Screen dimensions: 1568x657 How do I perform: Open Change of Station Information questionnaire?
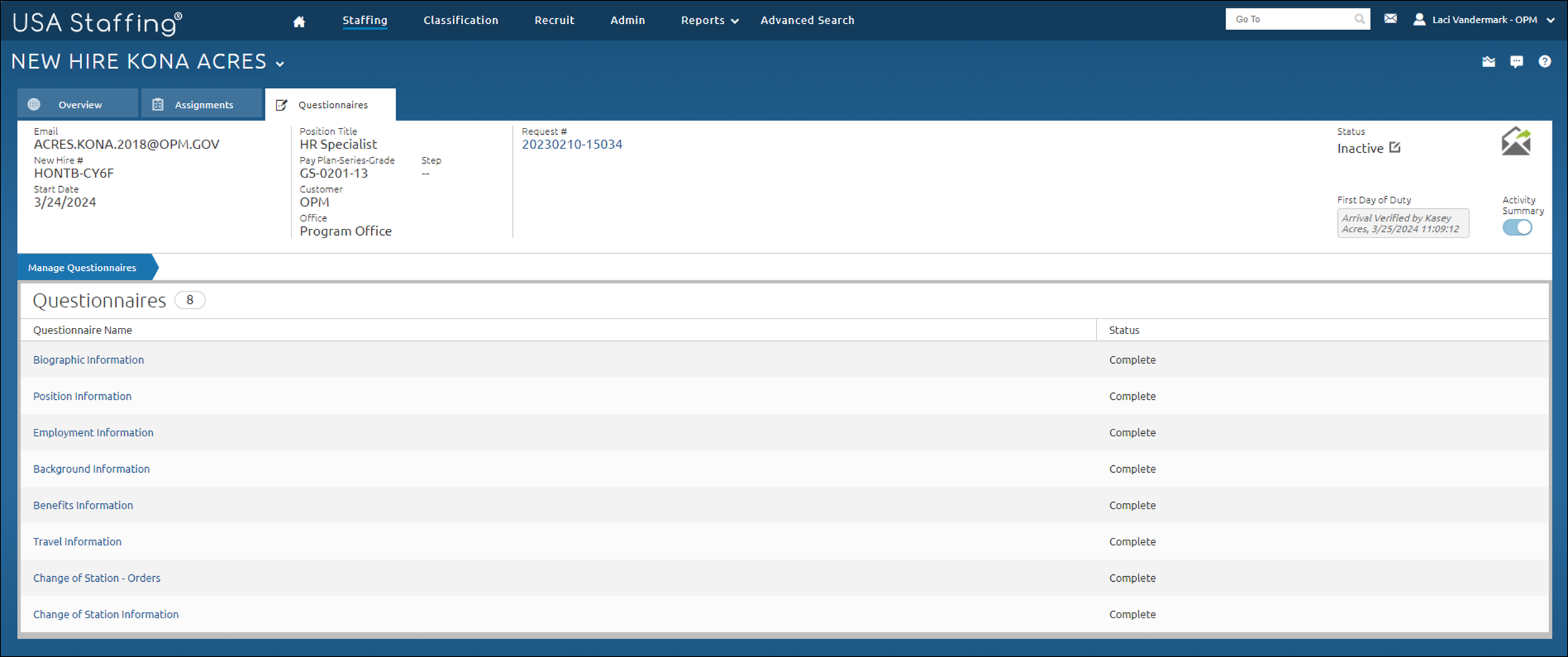[x=106, y=614]
